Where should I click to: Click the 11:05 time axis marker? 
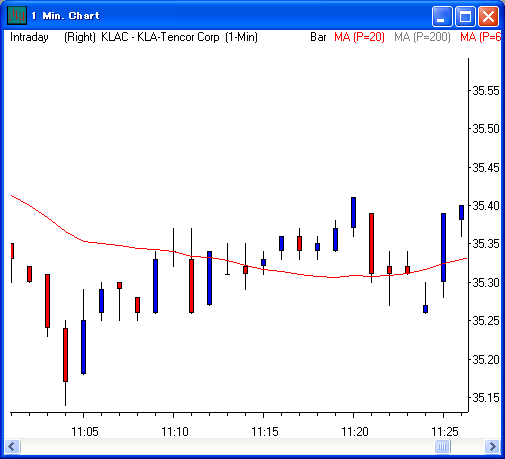pos(85,432)
